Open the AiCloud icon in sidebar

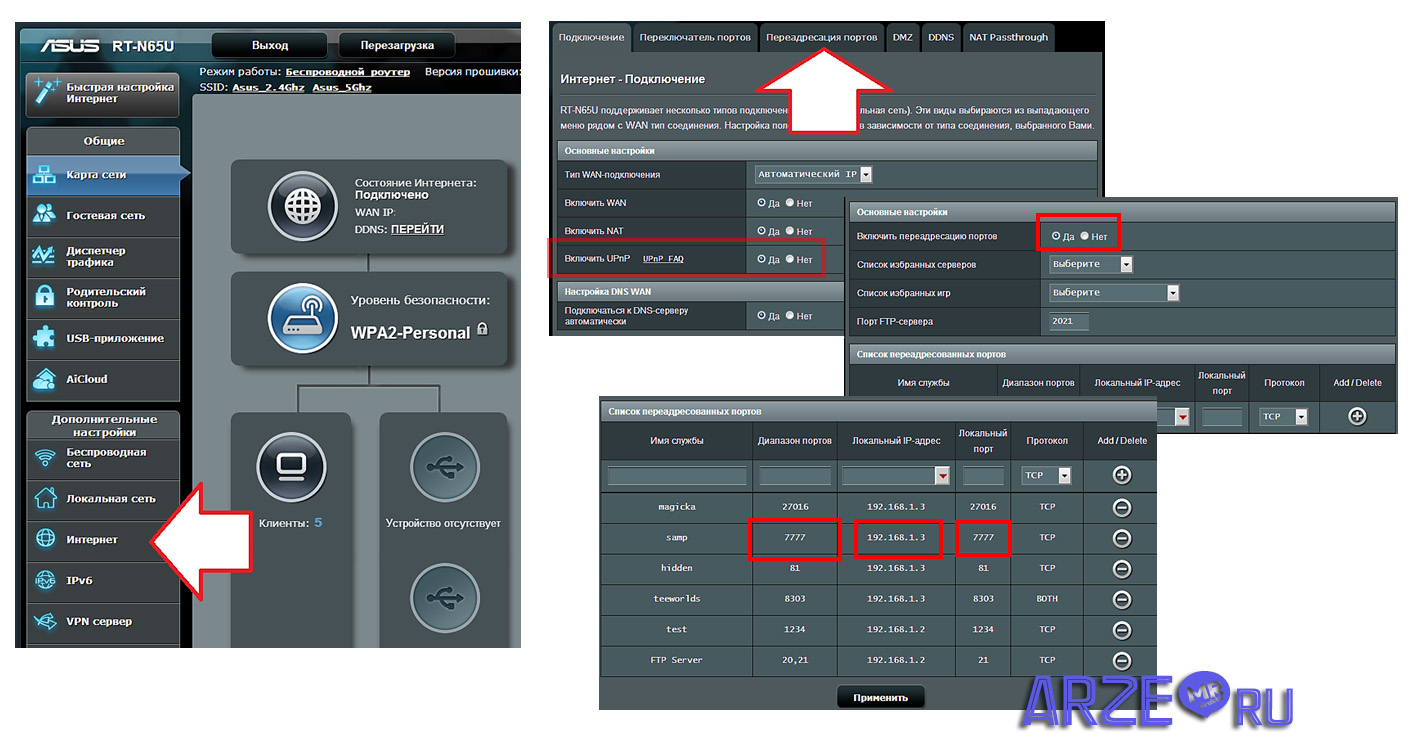[x=44, y=379]
